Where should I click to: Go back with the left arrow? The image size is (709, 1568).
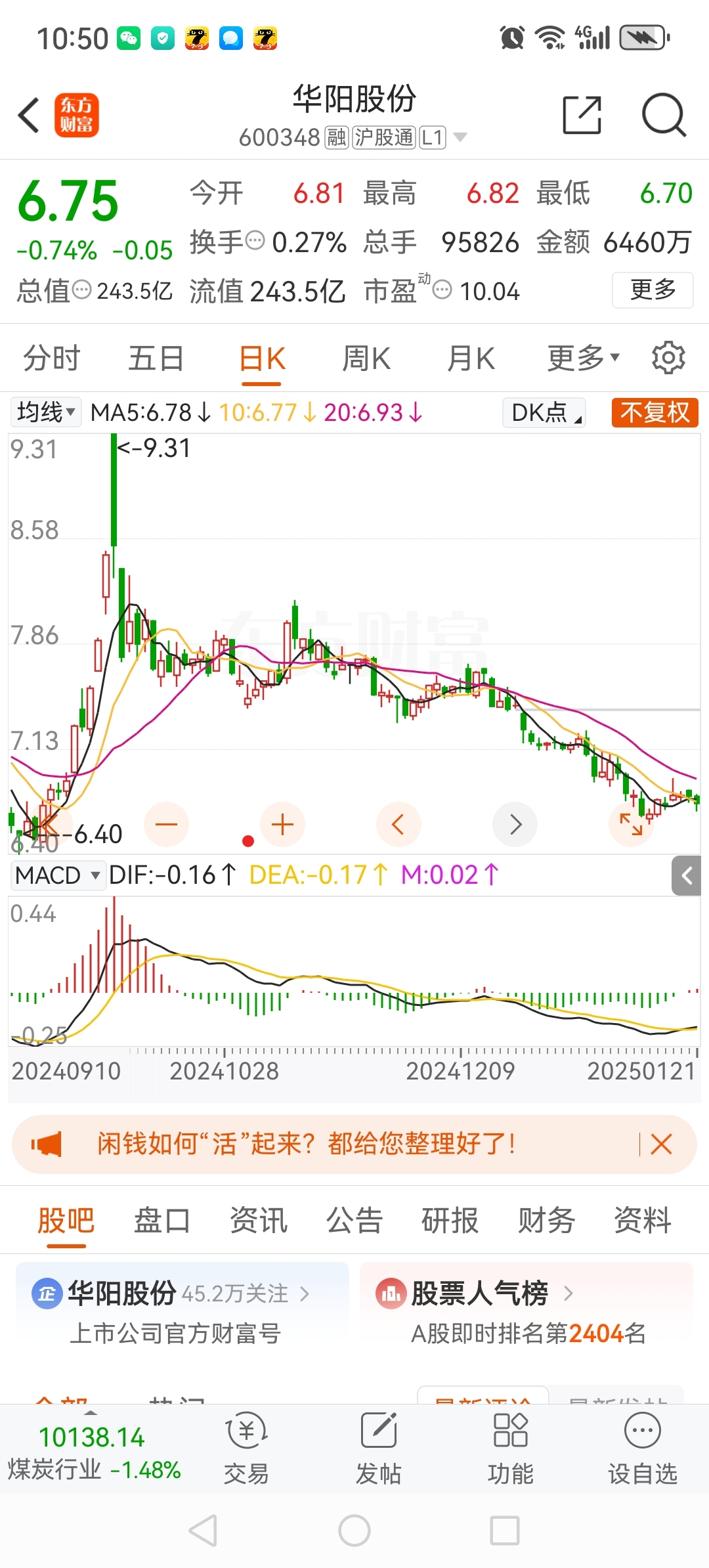click(29, 116)
